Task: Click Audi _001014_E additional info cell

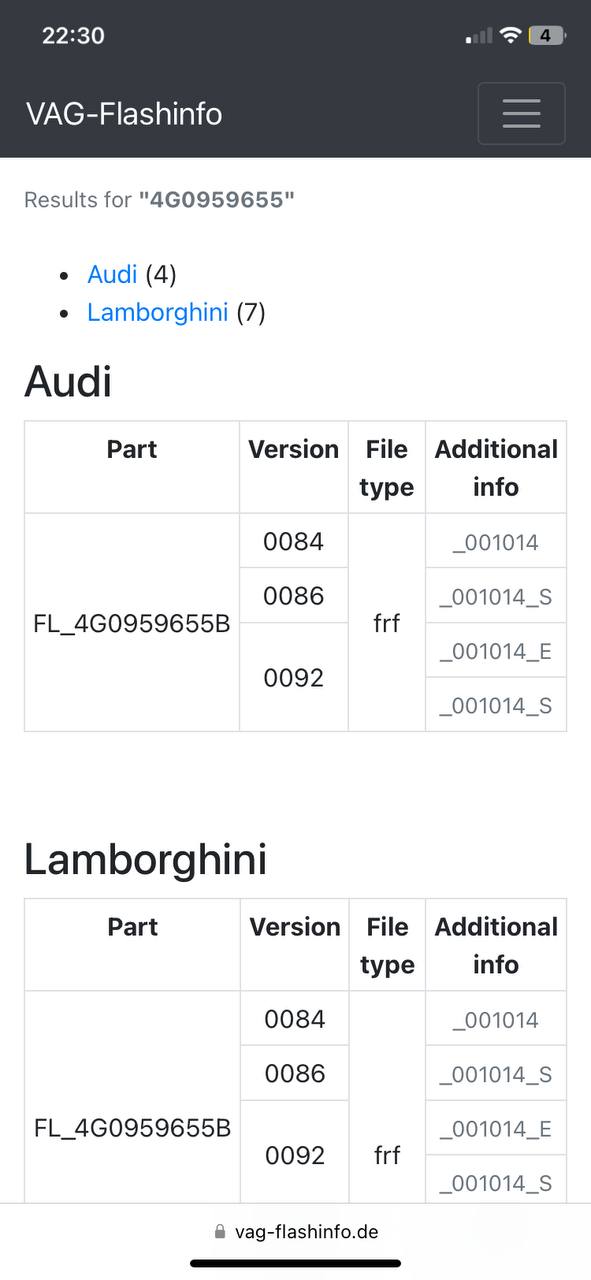Action: pyautogui.click(x=496, y=650)
